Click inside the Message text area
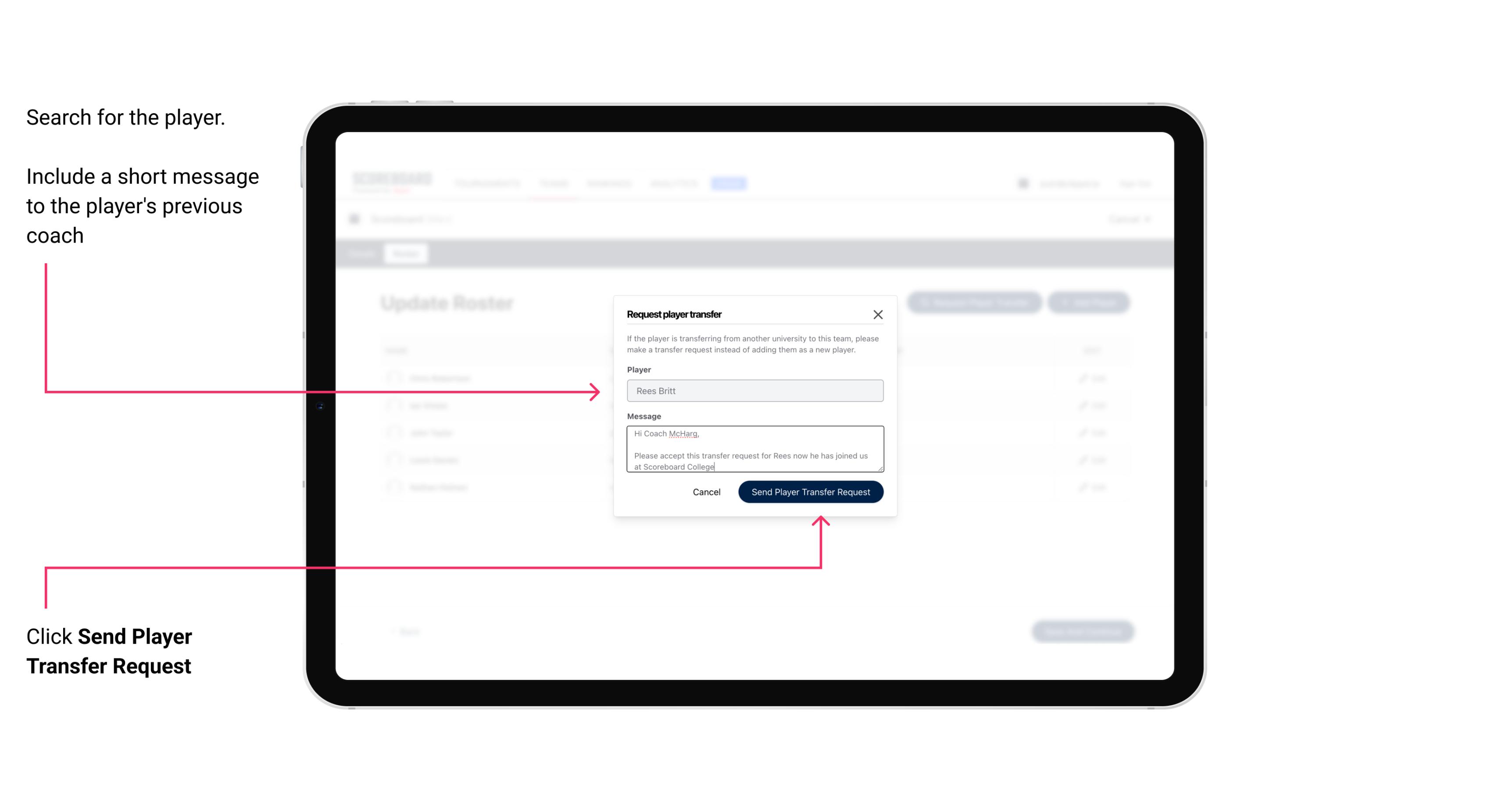1509x812 pixels. click(x=755, y=449)
